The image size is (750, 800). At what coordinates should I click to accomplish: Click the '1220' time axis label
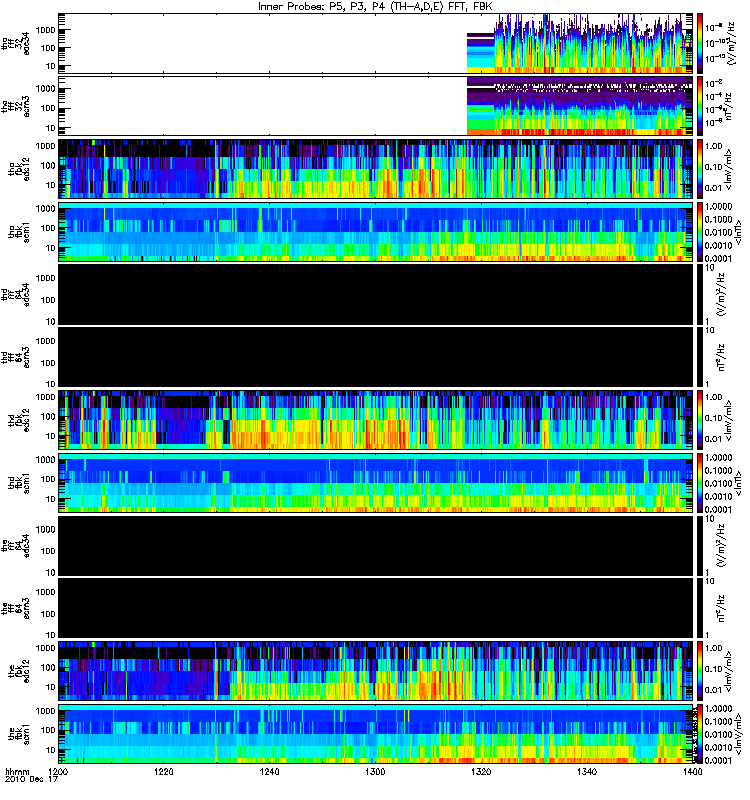click(x=164, y=771)
